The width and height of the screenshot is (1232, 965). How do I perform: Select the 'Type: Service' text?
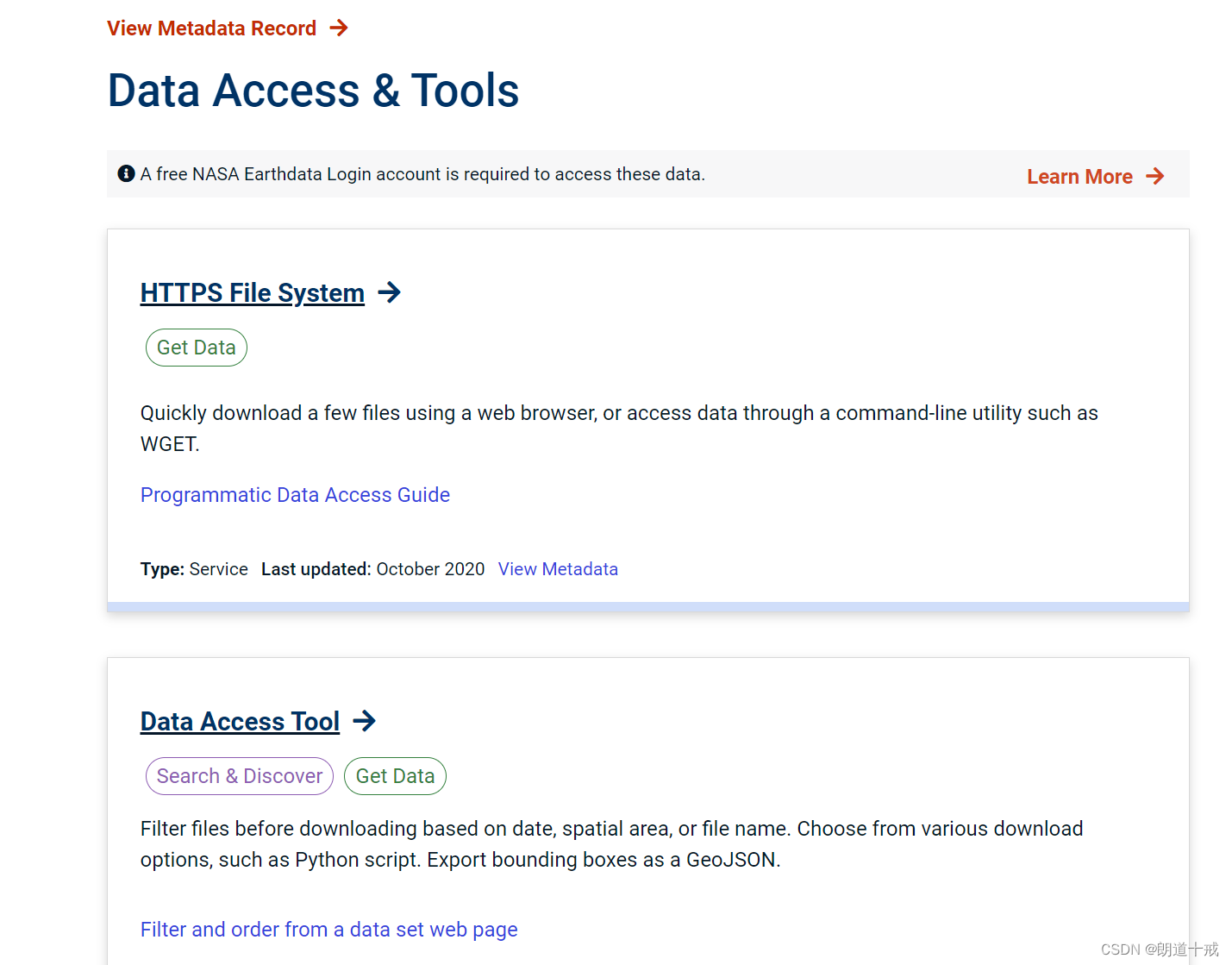pyautogui.click(x=194, y=569)
